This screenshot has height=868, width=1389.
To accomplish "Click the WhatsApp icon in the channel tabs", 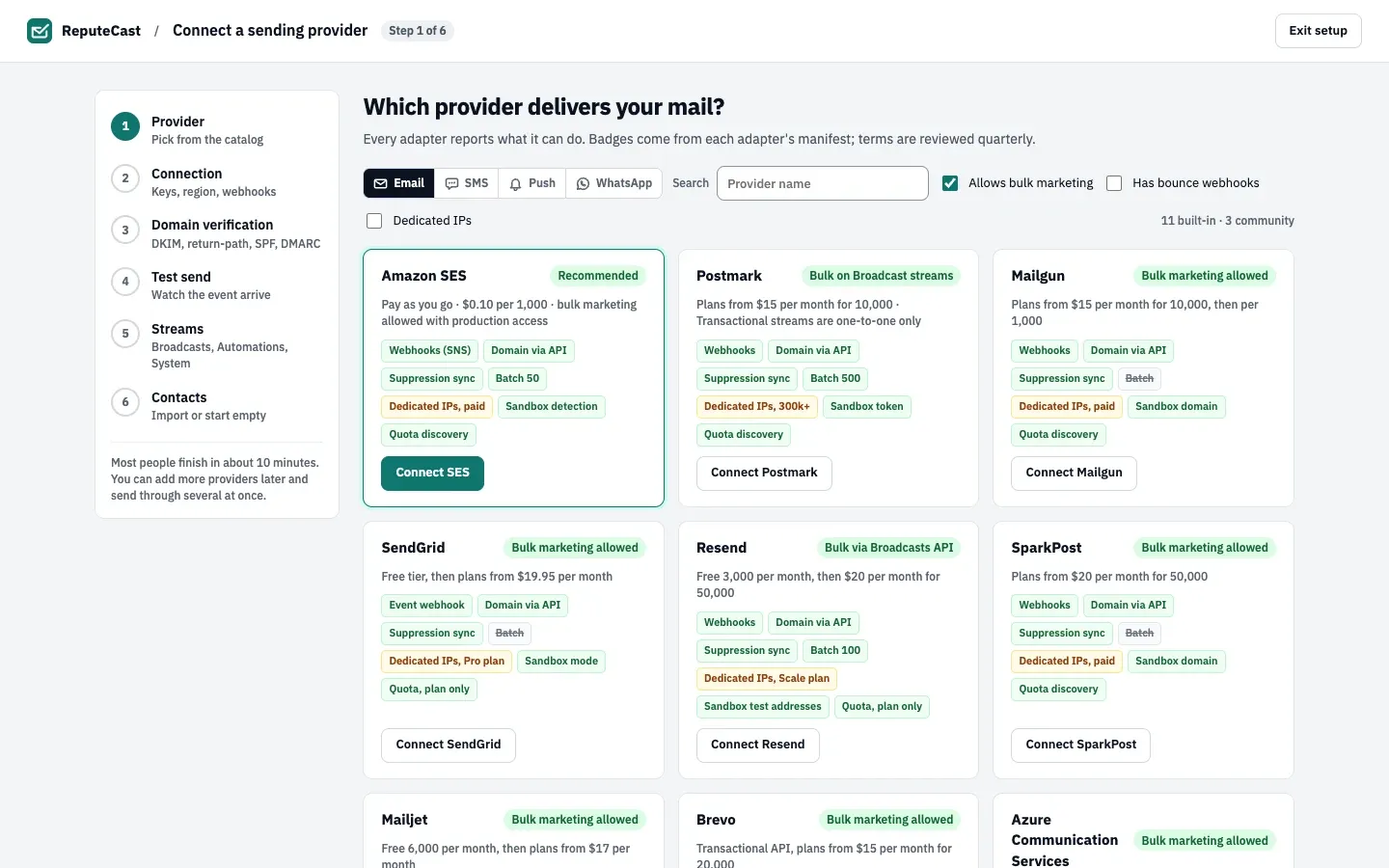I will [x=583, y=183].
